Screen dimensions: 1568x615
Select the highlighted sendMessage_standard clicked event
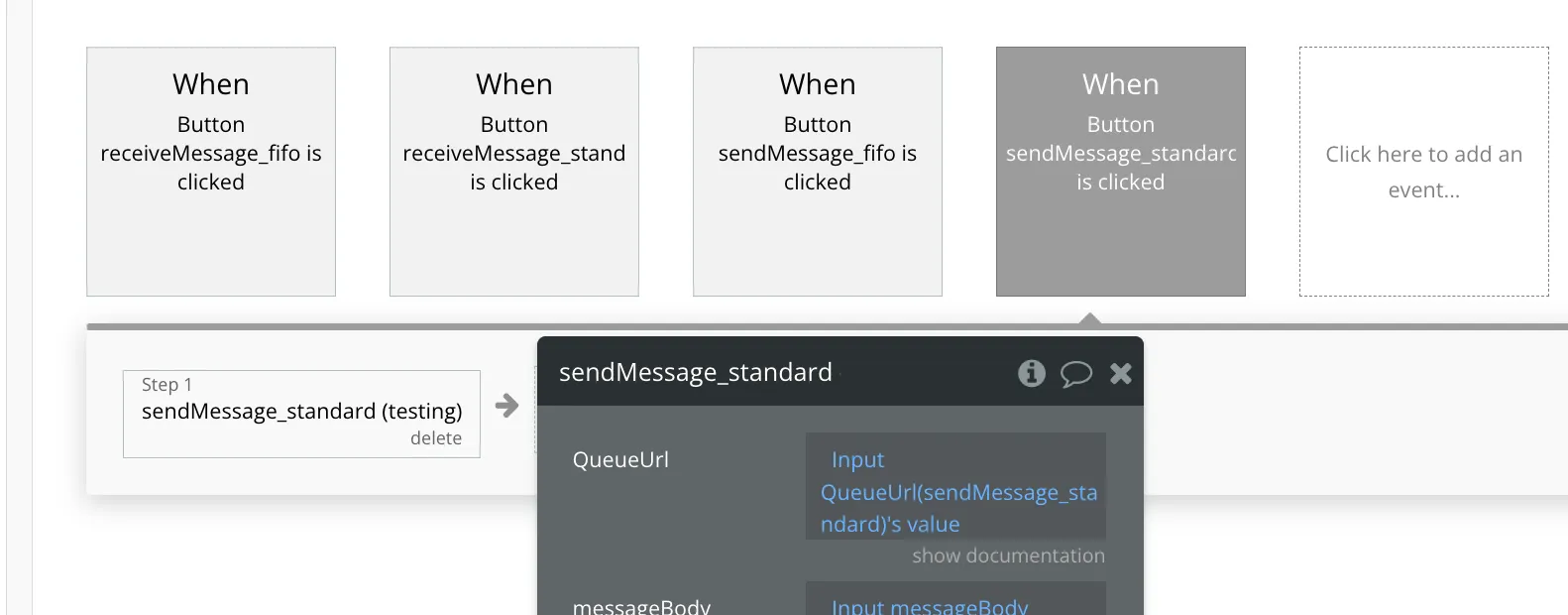(x=1121, y=172)
